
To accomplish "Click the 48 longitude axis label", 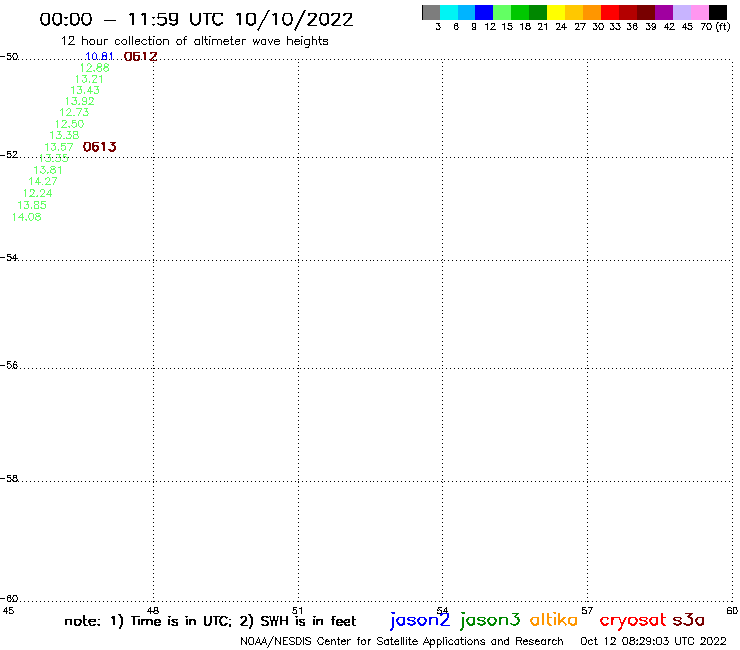I will click(153, 610).
